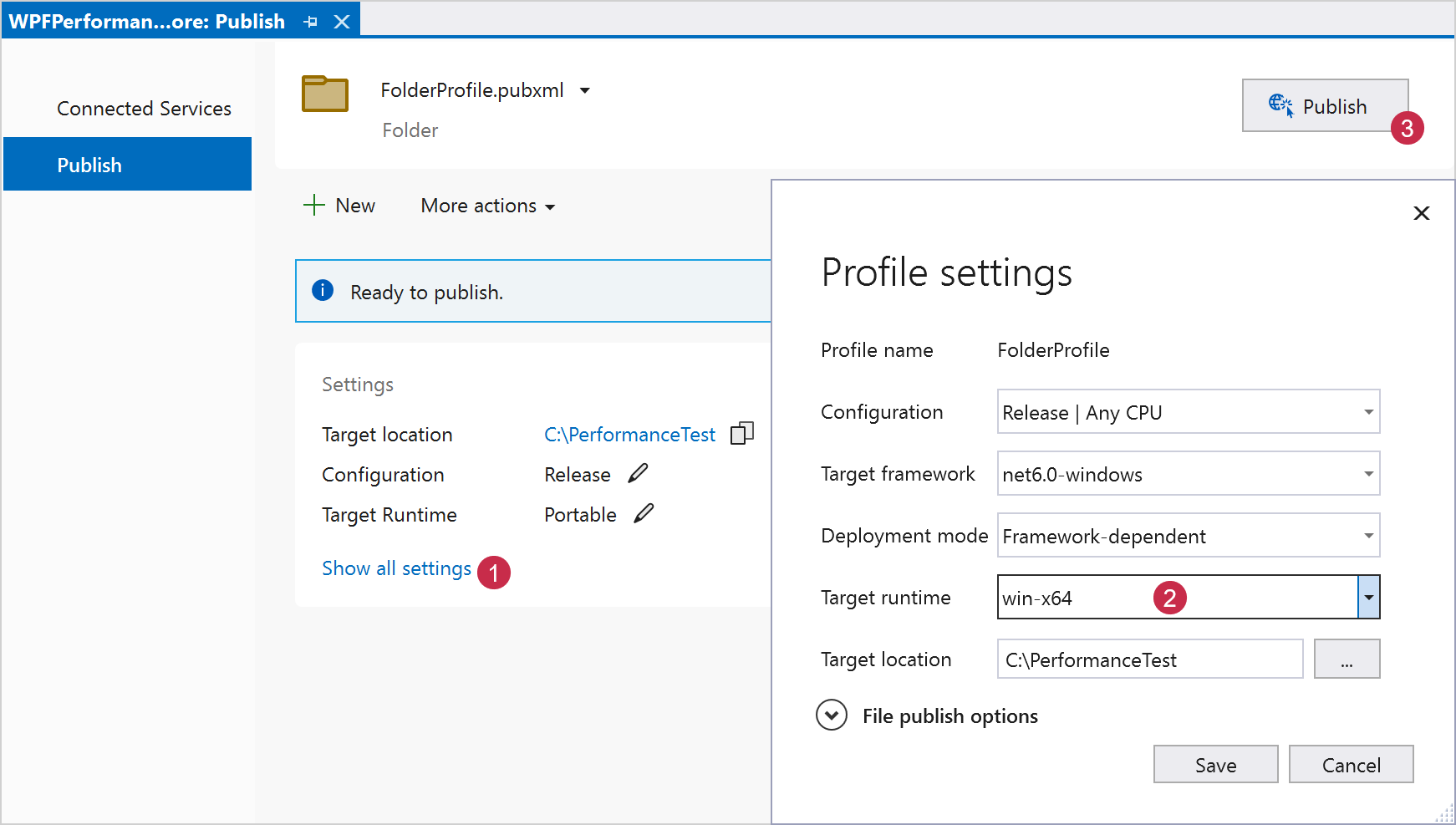The image size is (1456, 825).
Task: Click the globe icon on the Publish button
Action: [1280, 105]
